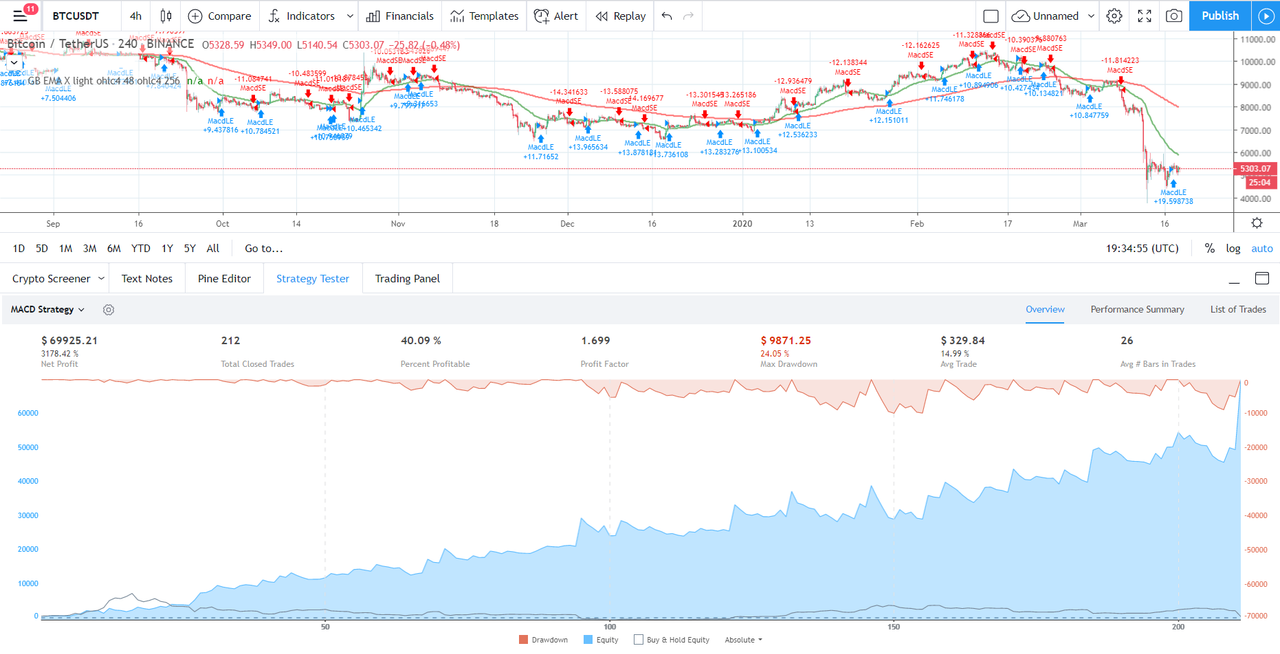Image resolution: width=1280 pixels, height=654 pixels.
Task: Switch to Pine Editor tab
Action: point(223,279)
